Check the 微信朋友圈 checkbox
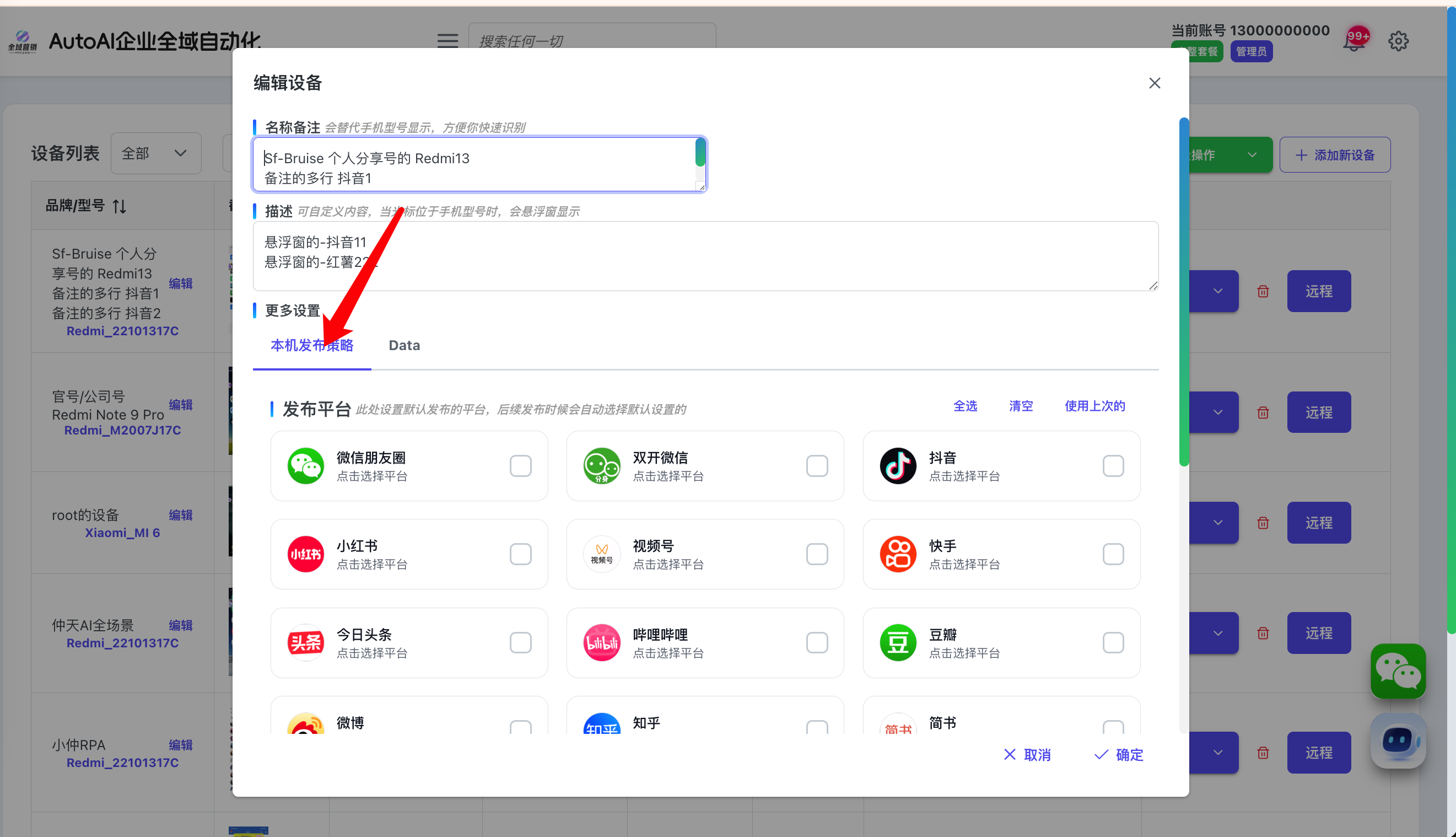This screenshot has height=837, width=1456. [520, 465]
